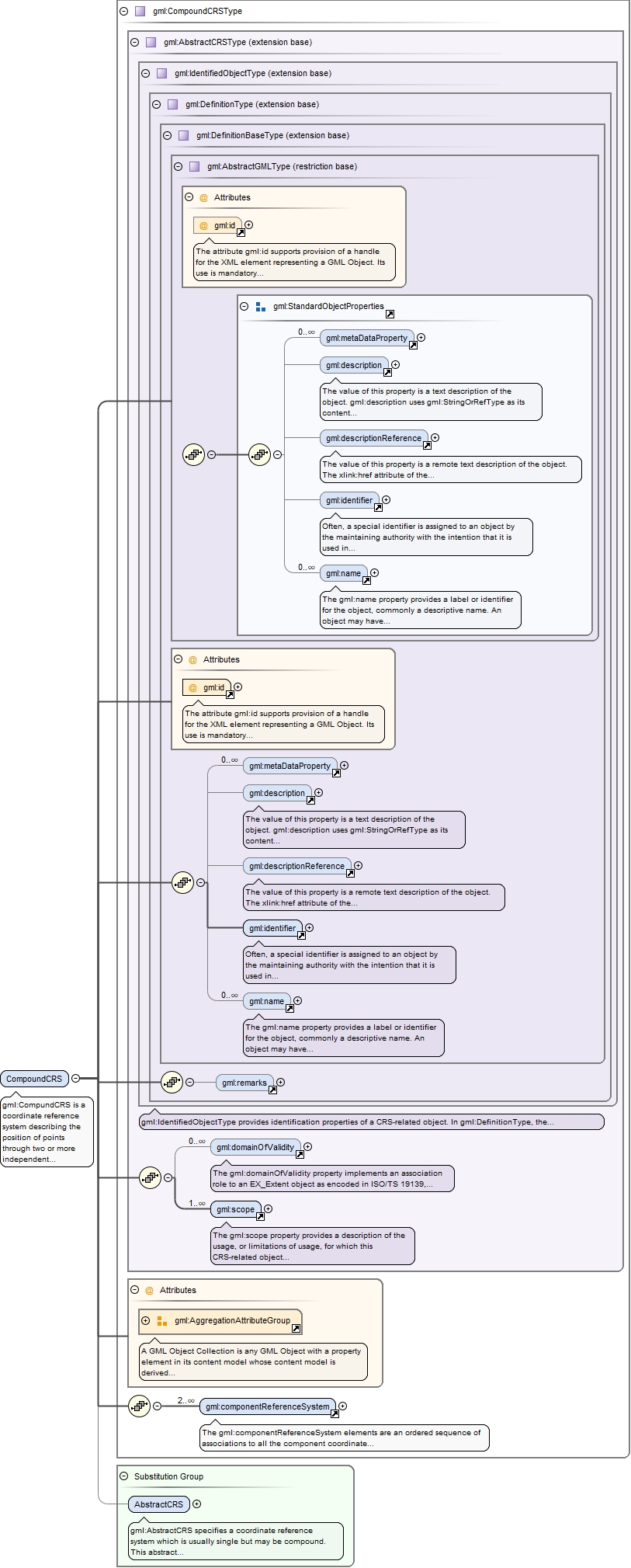Screen dimensions: 631x1568
Task: Collapse the Substitution Group section
Action: point(124,1476)
